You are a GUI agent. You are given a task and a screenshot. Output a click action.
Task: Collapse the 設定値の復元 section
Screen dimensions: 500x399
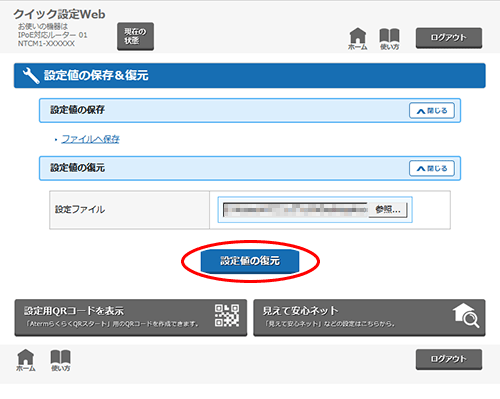tap(432, 168)
